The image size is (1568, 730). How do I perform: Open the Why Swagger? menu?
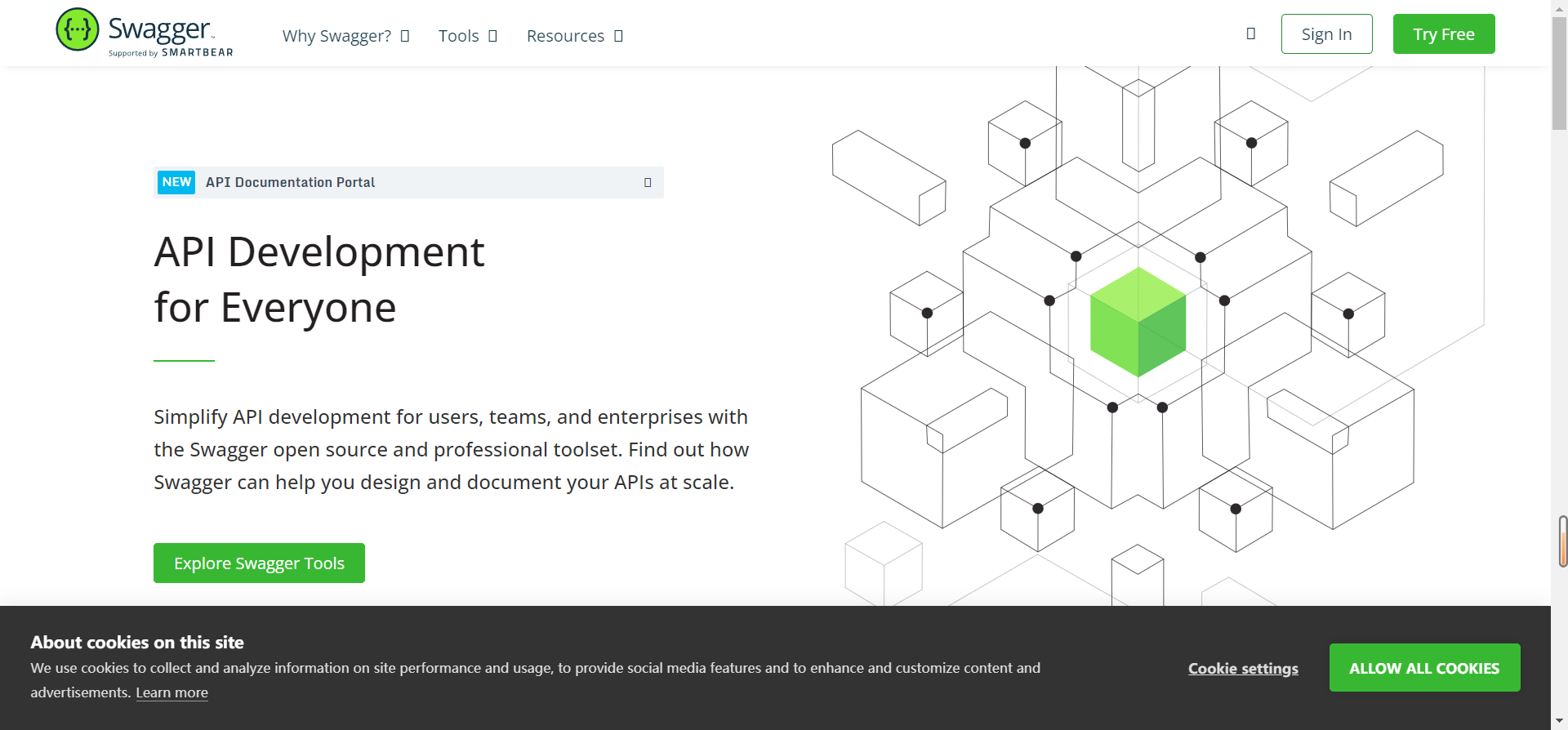[336, 36]
